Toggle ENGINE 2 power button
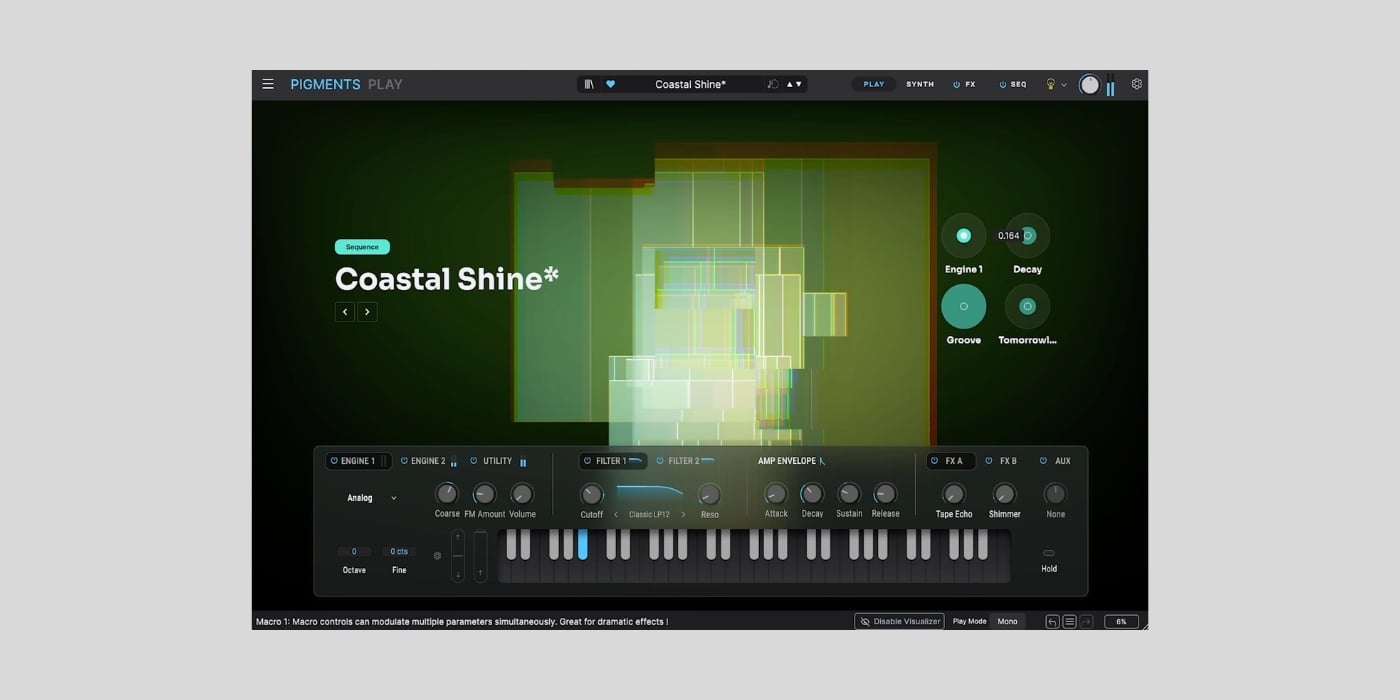The height and width of the screenshot is (700, 1400). click(x=404, y=461)
